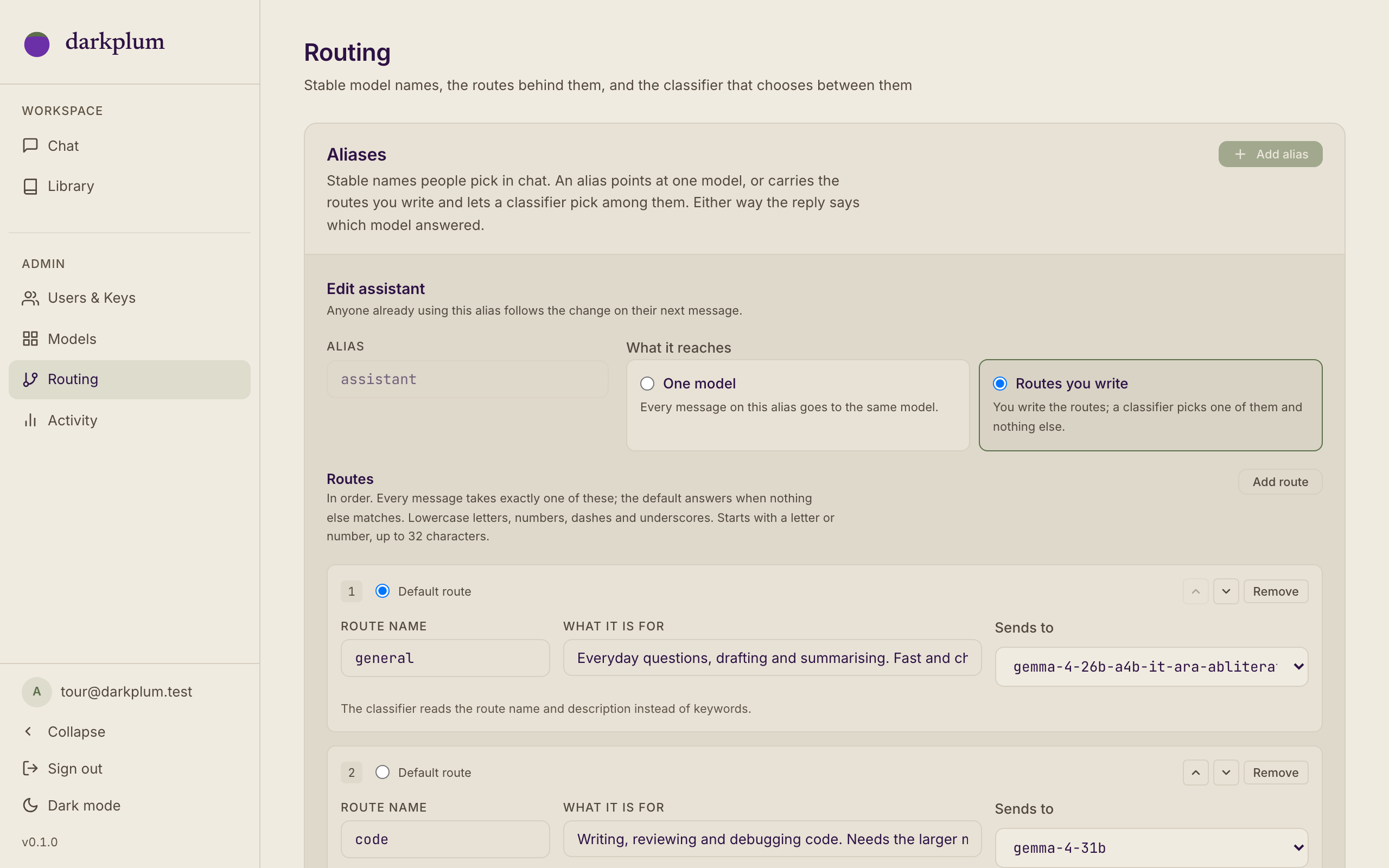Click the route number 1 badge
The height and width of the screenshot is (868, 1389).
pos(351,591)
